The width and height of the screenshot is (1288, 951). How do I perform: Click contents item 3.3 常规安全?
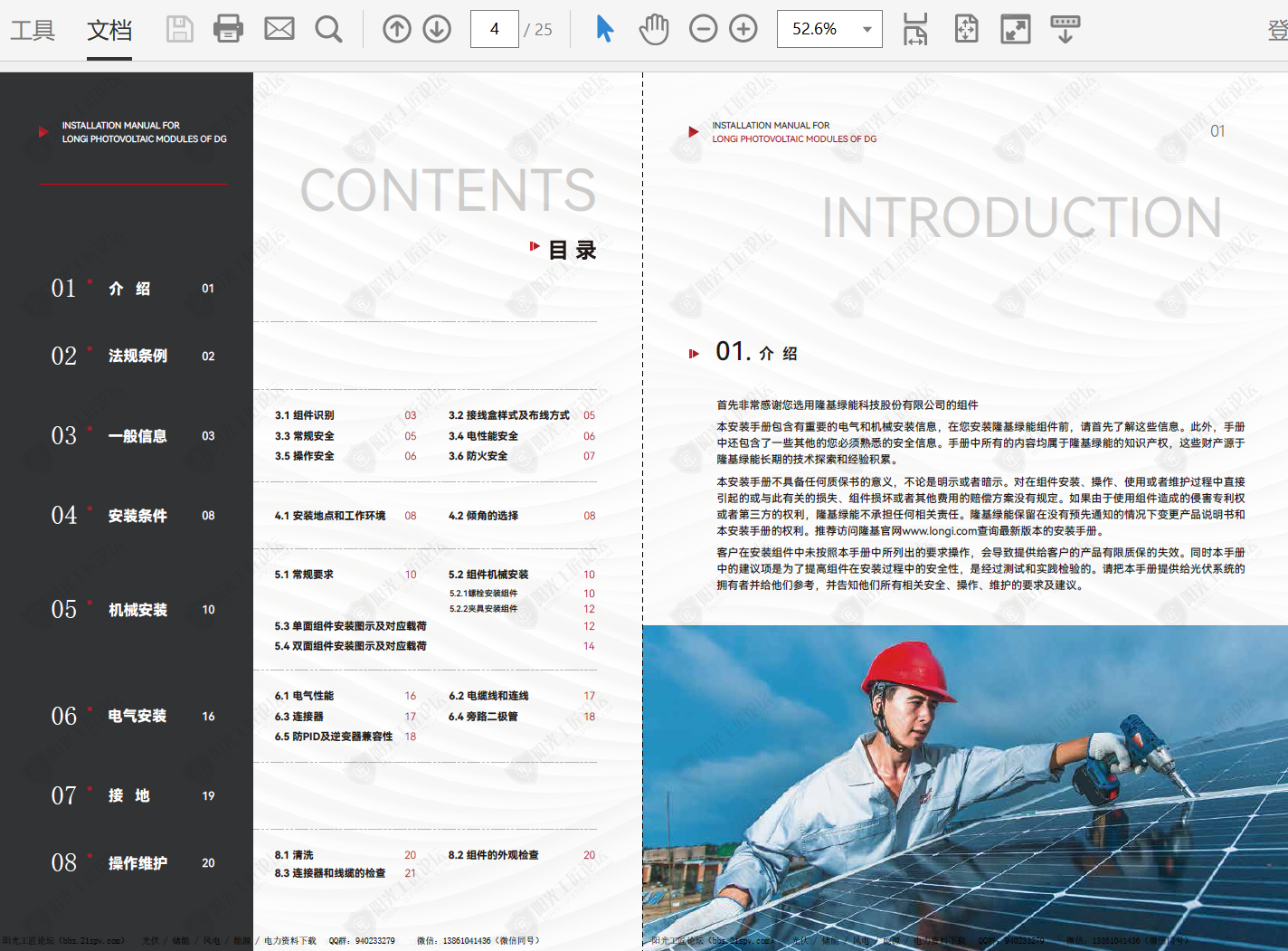305,436
